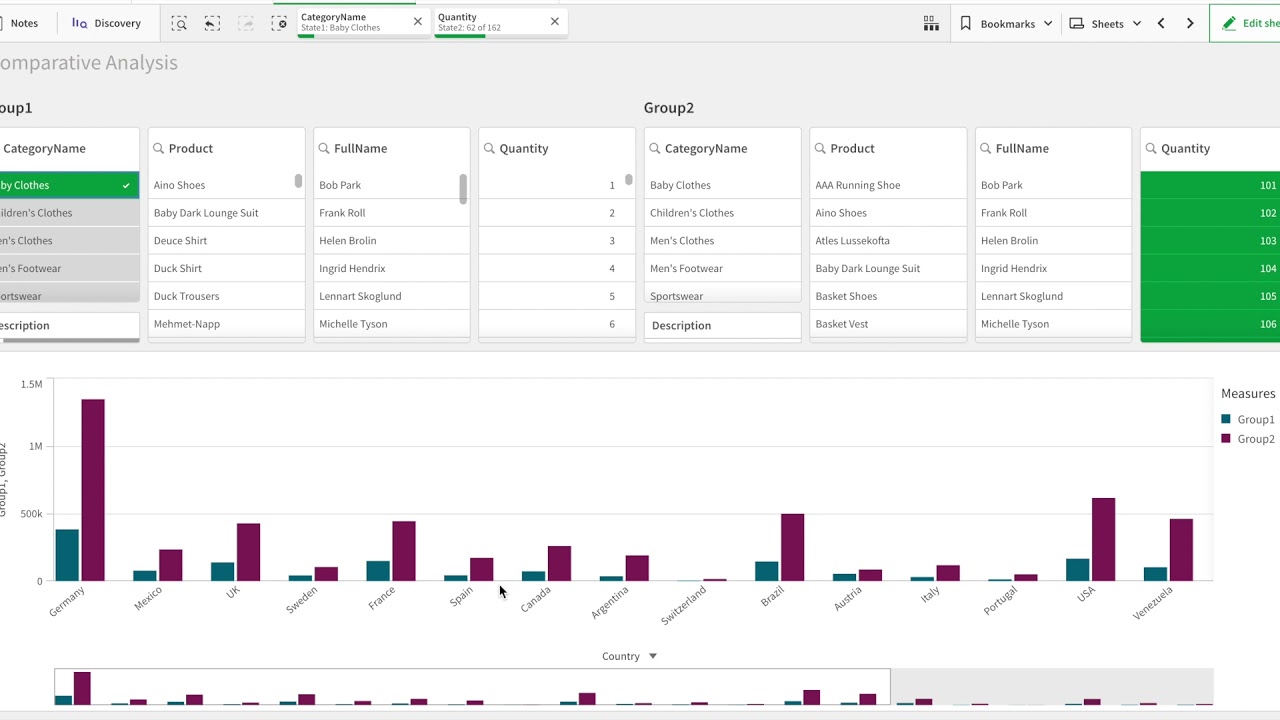Search in Group2 FullName filter pane
The width and height of the screenshot is (1280, 720).
tap(987, 148)
